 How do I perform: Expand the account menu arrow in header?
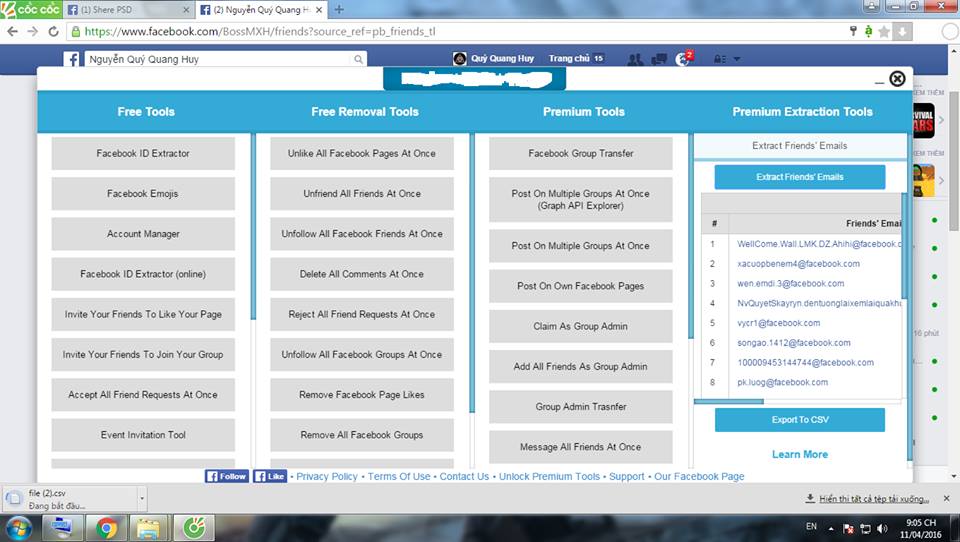pos(737,59)
